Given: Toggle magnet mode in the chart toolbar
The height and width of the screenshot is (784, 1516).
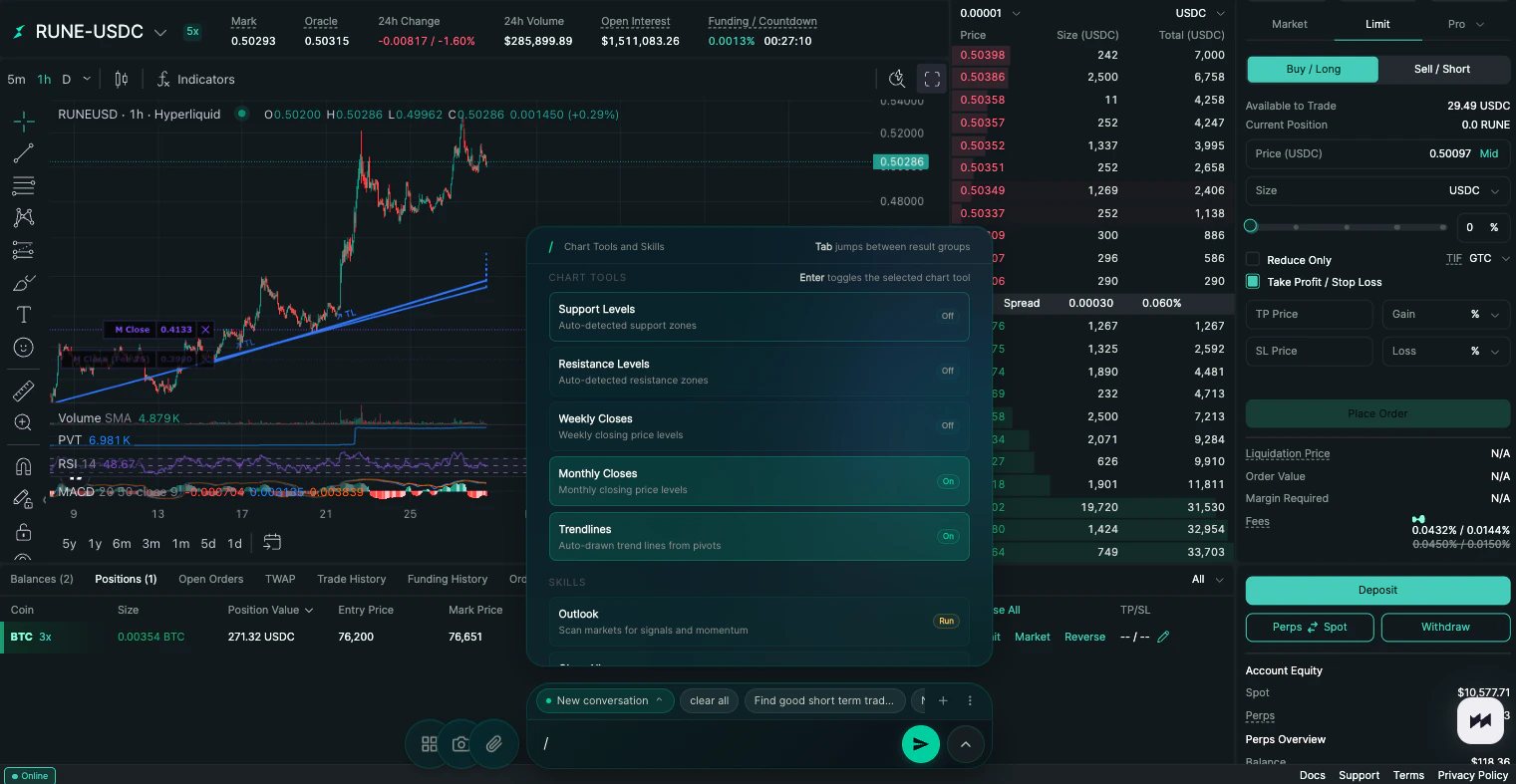Looking at the screenshot, I should (x=24, y=466).
